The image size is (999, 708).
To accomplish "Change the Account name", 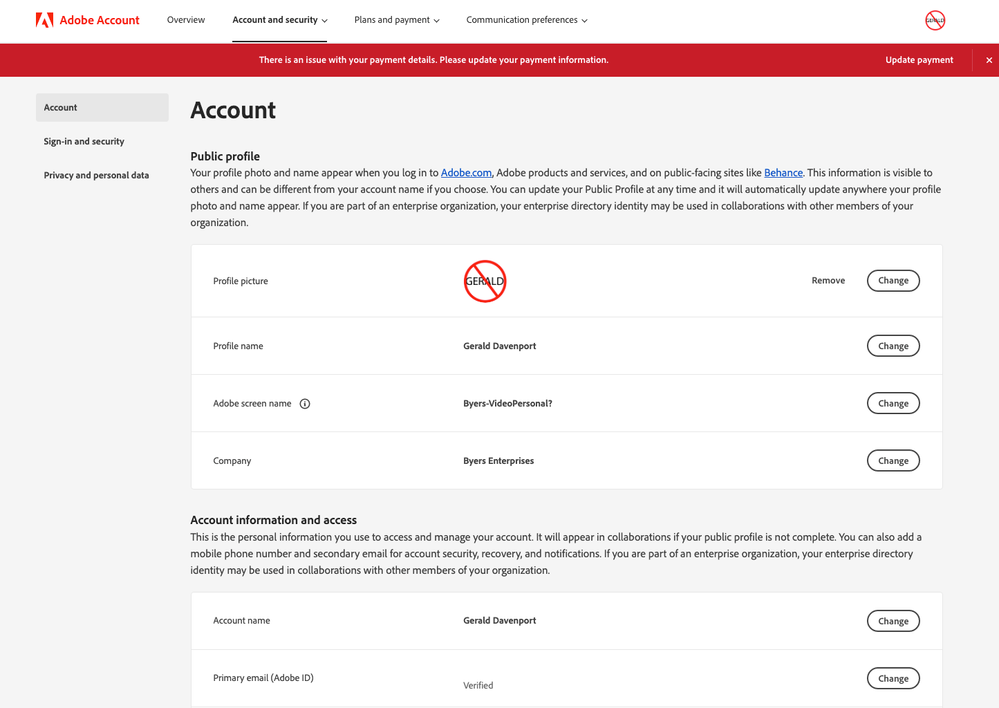I will (893, 621).
